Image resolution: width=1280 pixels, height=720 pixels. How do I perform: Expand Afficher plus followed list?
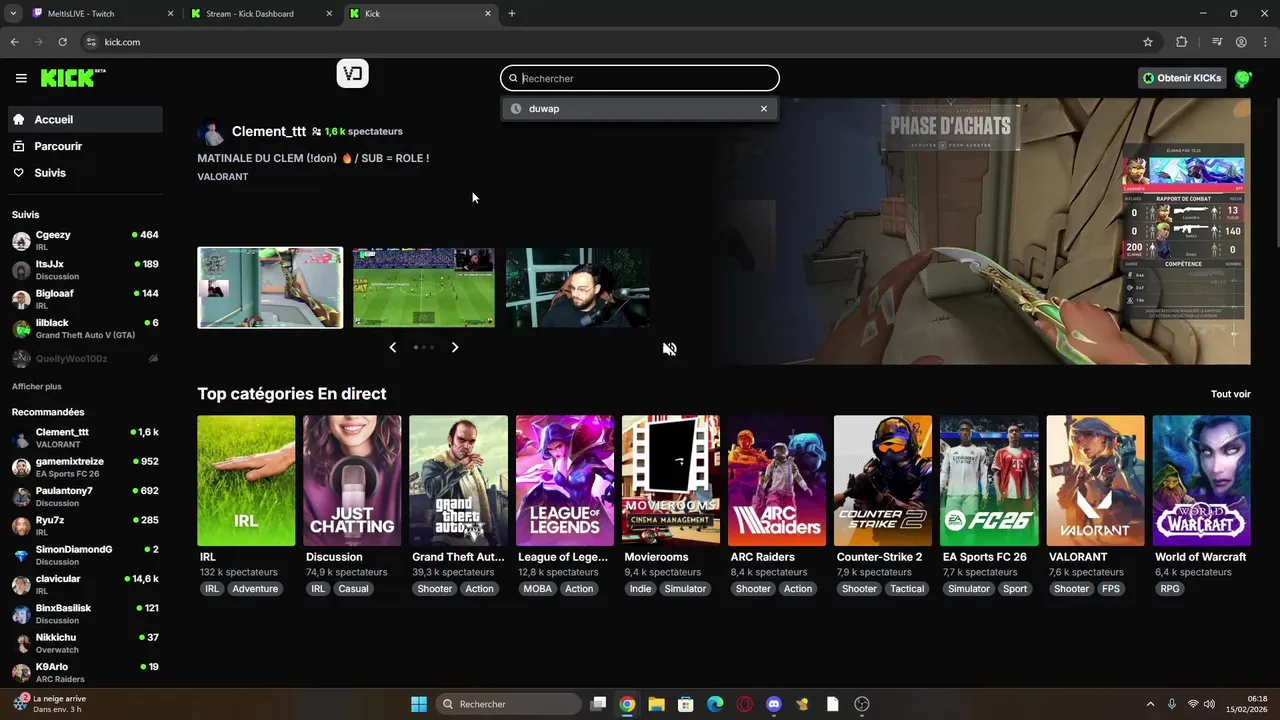tap(36, 386)
